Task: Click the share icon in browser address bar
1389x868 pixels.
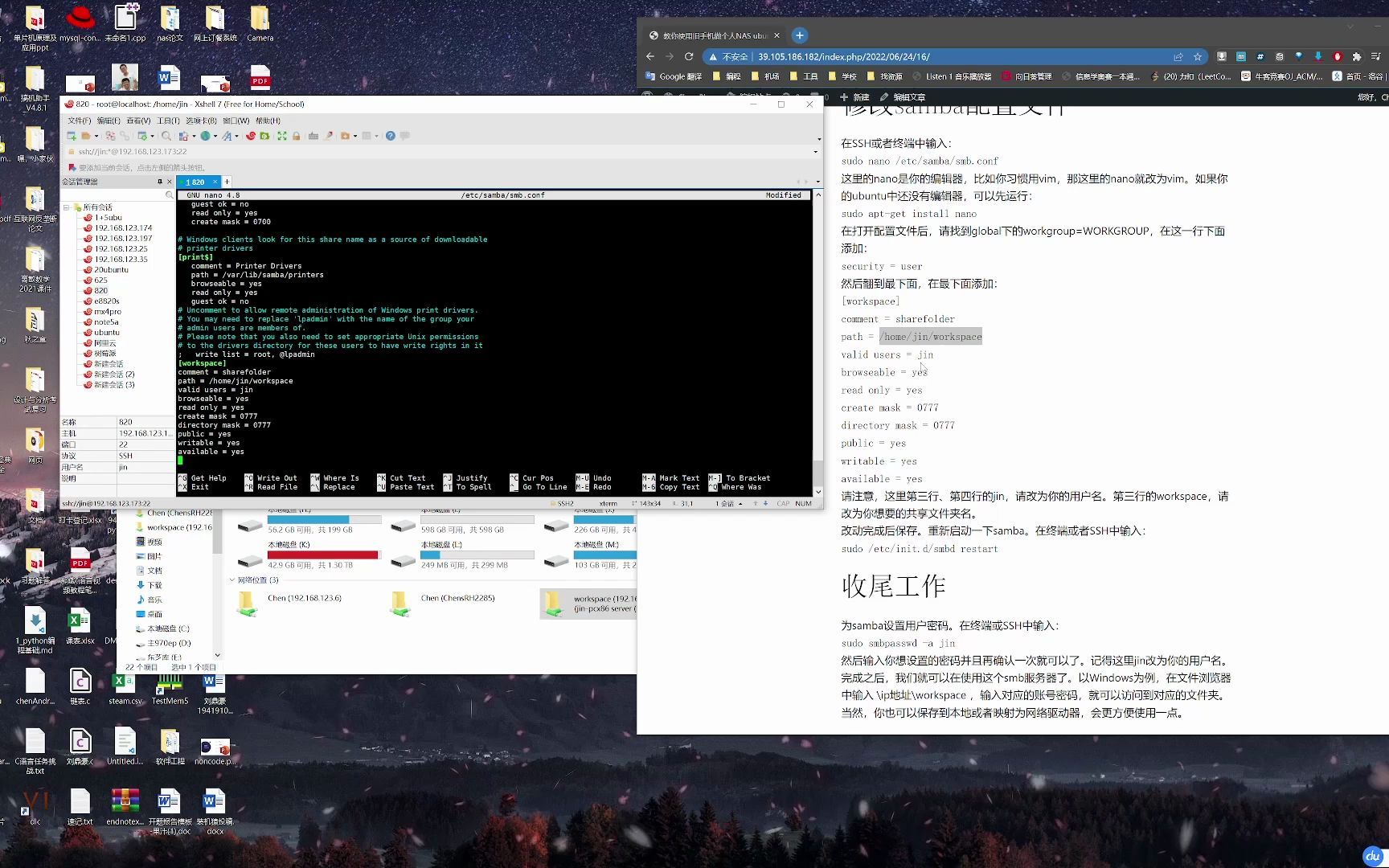Action: 1178,56
